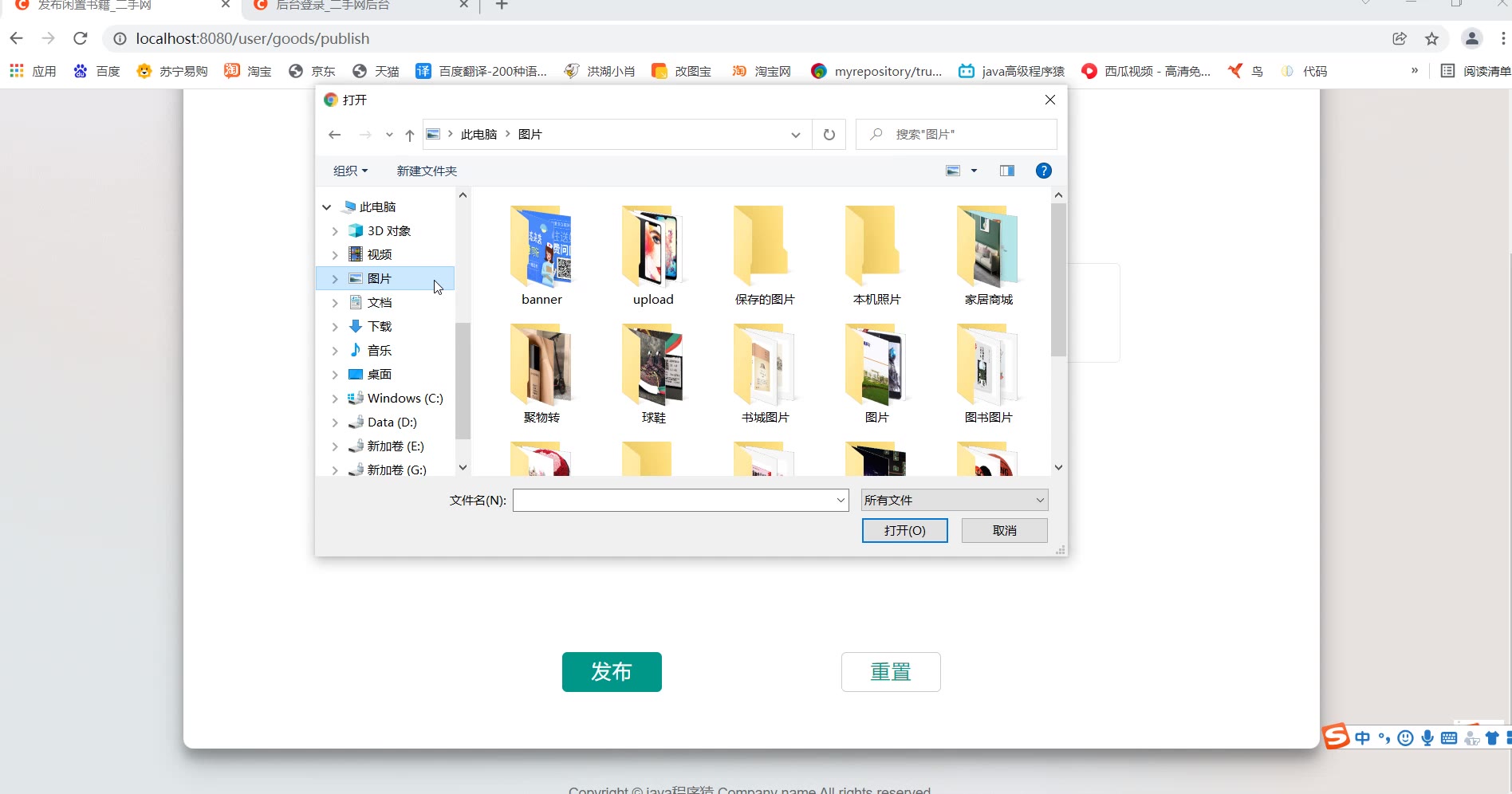Open the browser profile icon
1512x794 pixels.
click(1471, 38)
